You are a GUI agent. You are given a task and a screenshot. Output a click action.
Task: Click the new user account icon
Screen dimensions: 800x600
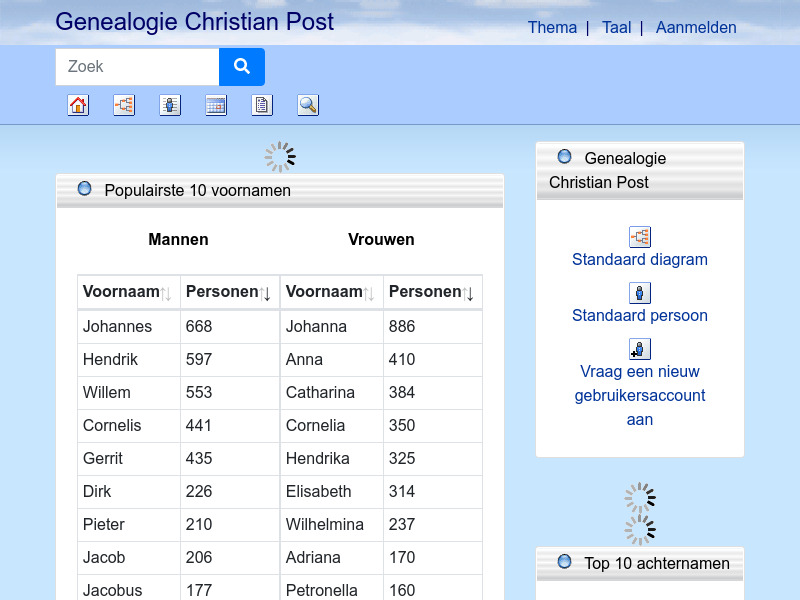[640, 349]
